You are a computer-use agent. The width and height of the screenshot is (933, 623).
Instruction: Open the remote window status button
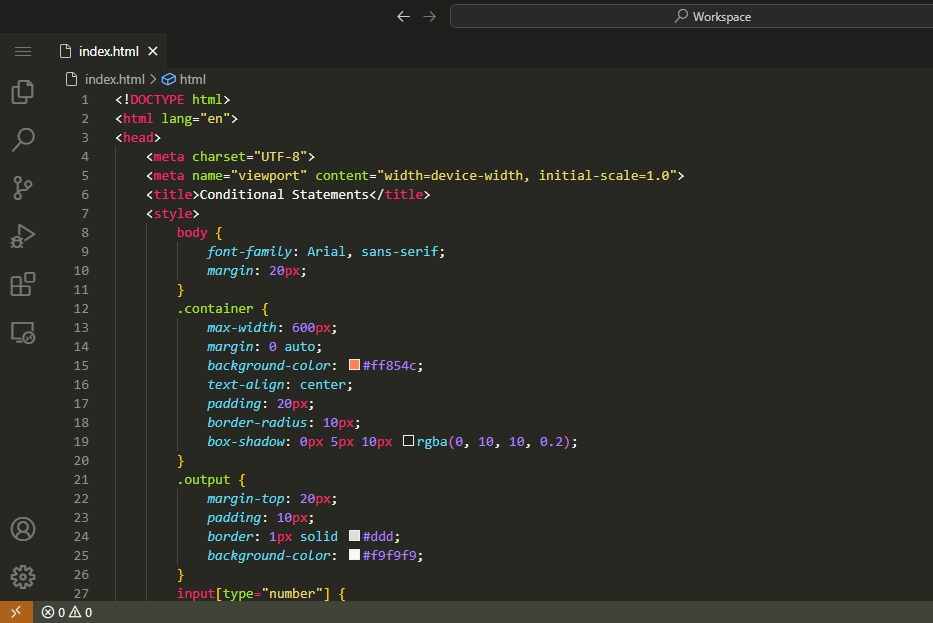(15, 612)
